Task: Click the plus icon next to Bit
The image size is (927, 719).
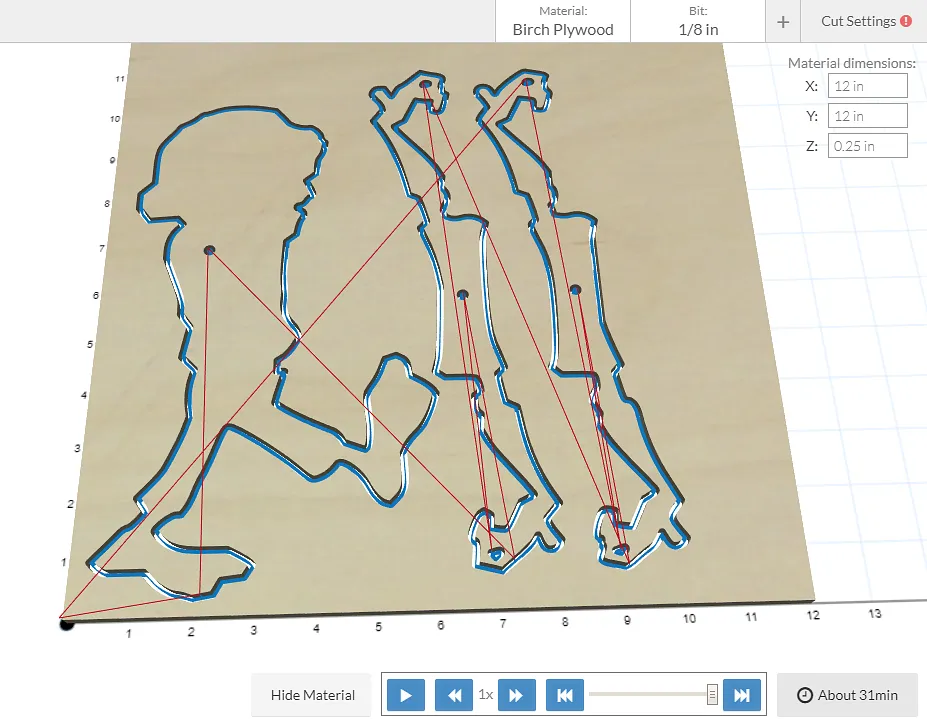Action: pos(783,22)
